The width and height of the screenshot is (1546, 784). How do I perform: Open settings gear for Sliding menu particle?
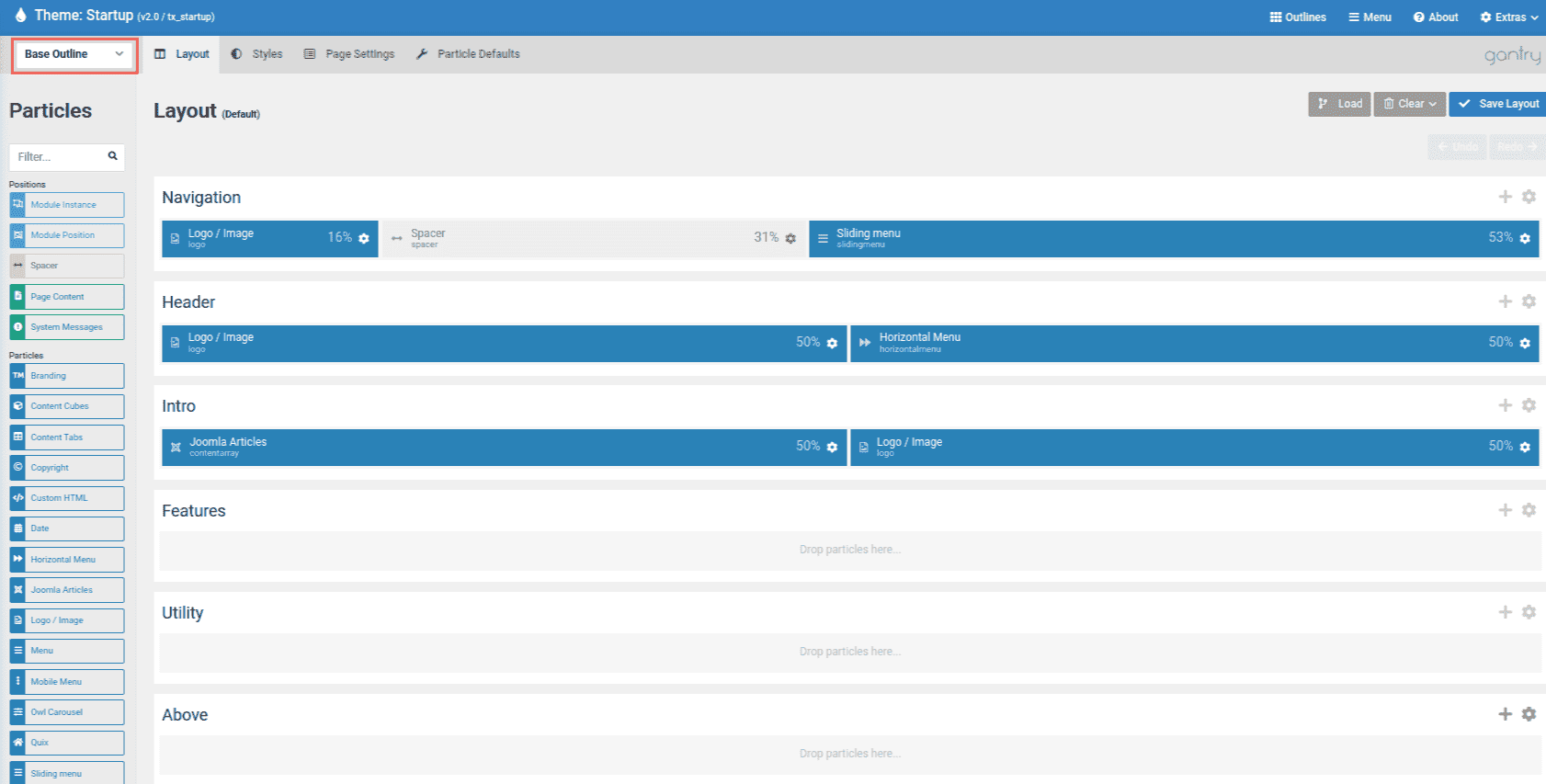coord(1525,238)
